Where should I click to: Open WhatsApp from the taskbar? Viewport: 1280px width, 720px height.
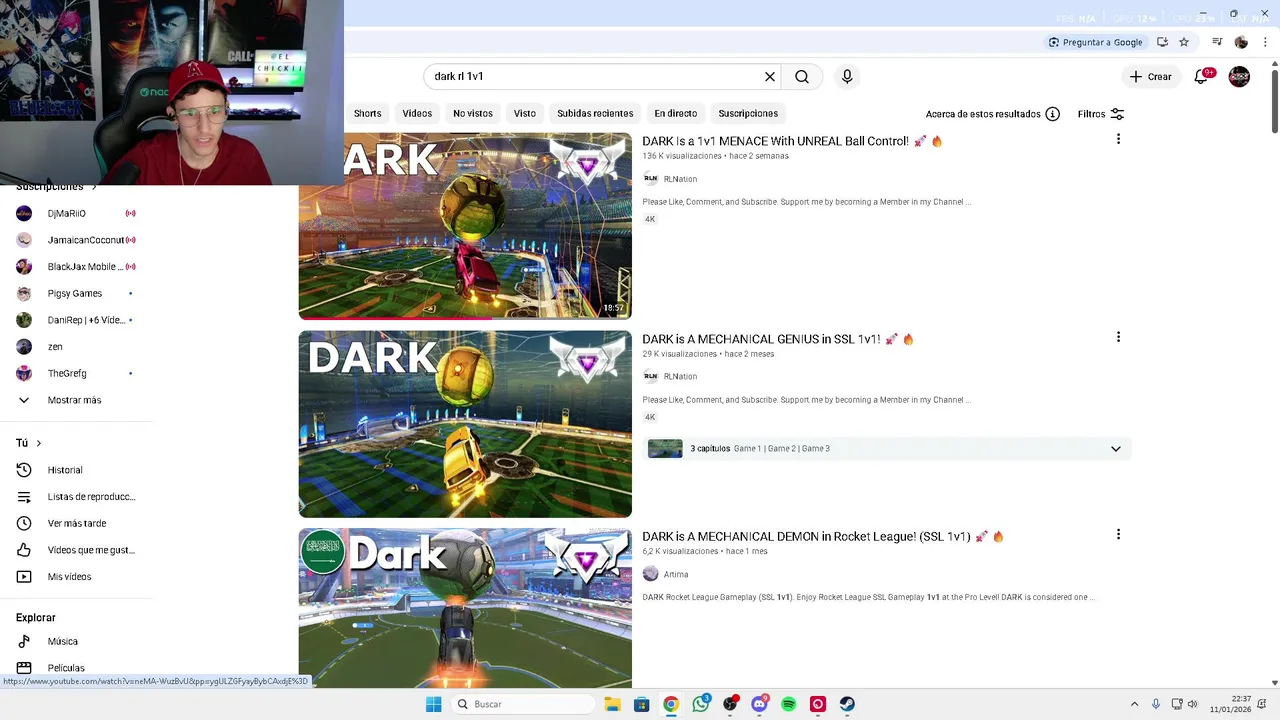click(701, 704)
